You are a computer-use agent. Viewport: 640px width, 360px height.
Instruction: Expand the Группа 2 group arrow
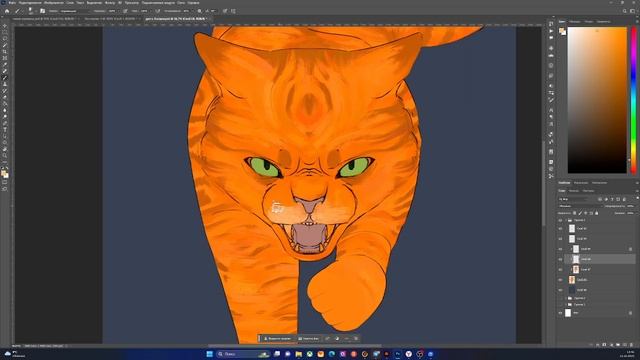[x=566, y=298]
